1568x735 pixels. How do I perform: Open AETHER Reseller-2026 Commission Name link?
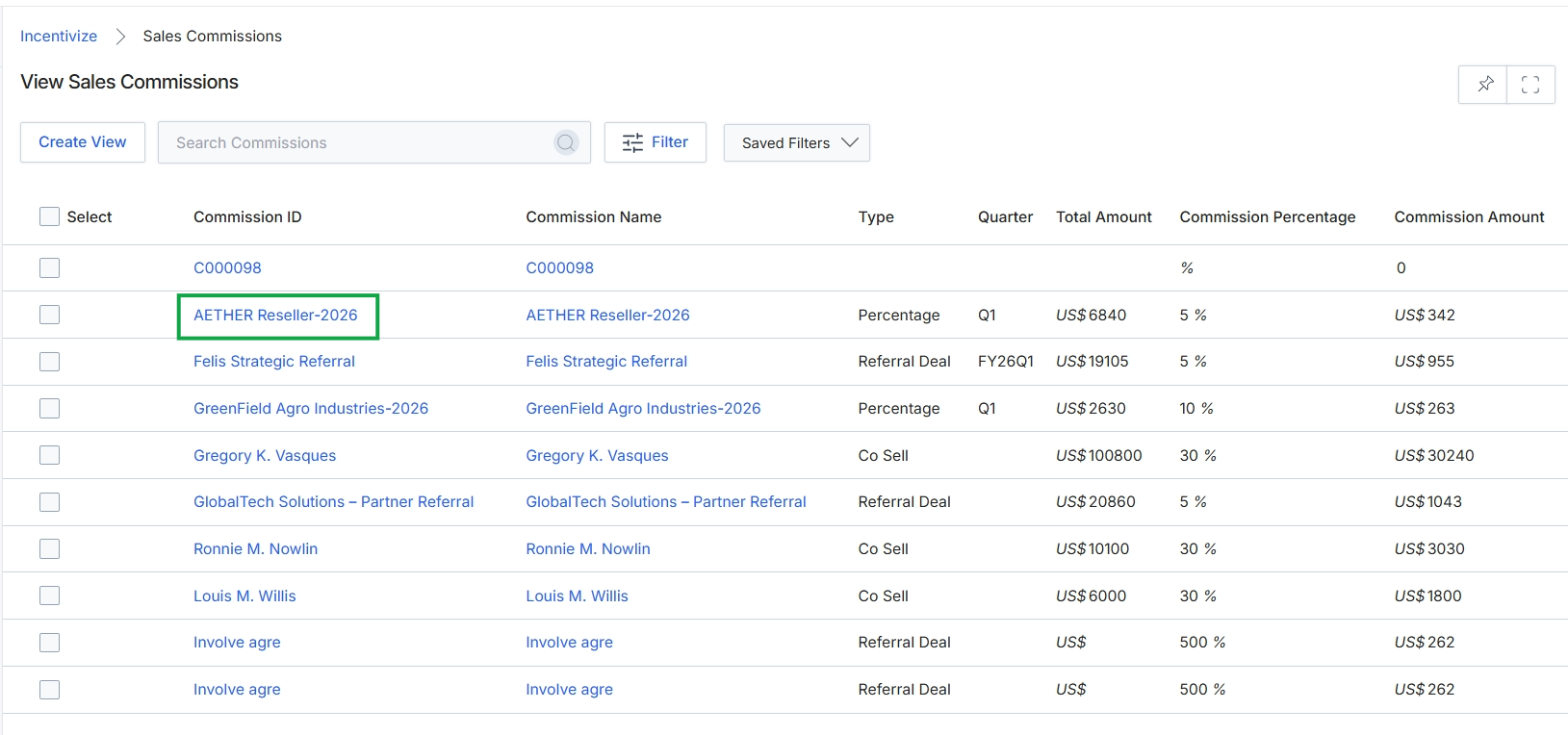pos(607,315)
